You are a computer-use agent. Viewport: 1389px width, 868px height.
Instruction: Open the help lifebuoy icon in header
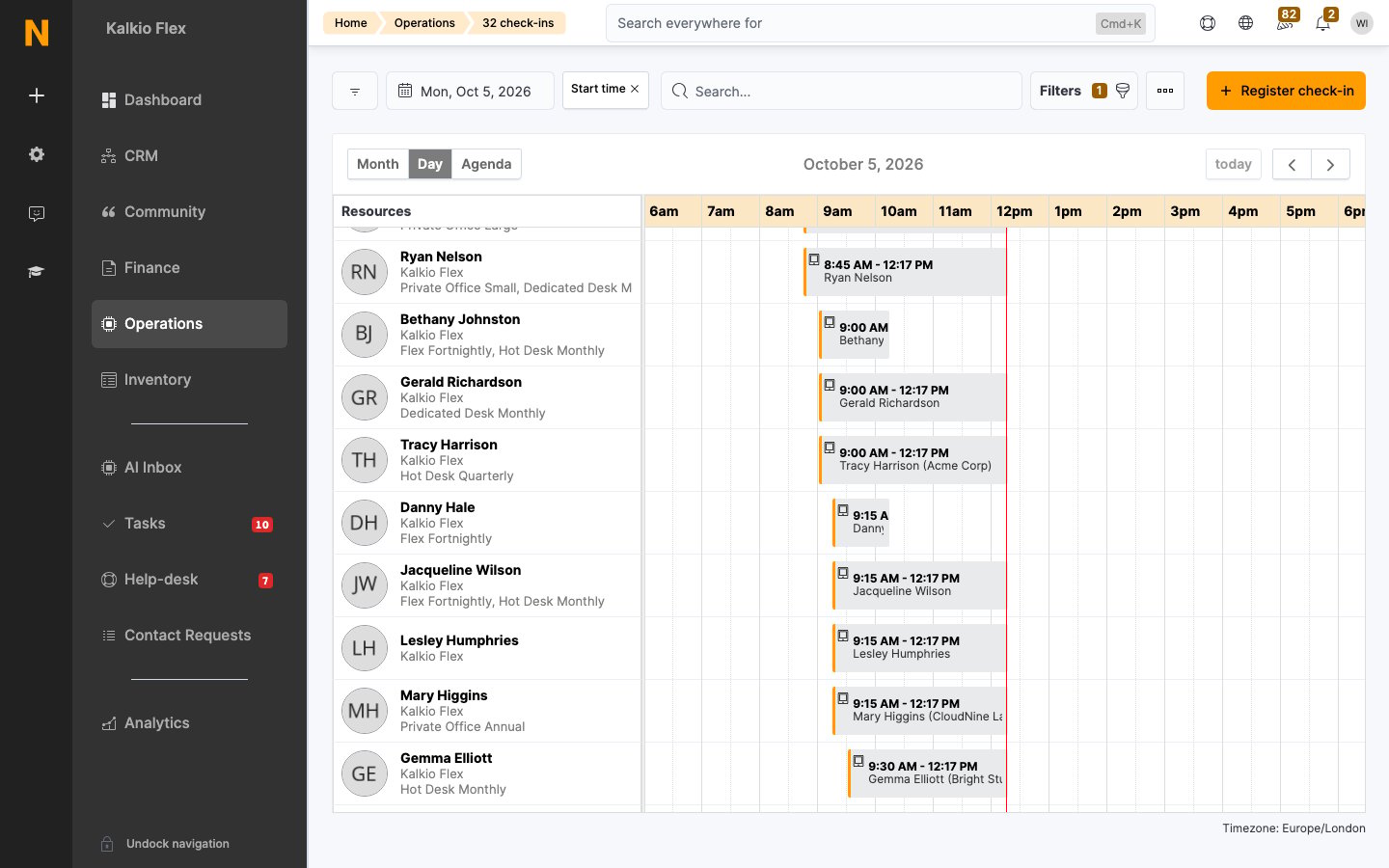click(x=1207, y=23)
